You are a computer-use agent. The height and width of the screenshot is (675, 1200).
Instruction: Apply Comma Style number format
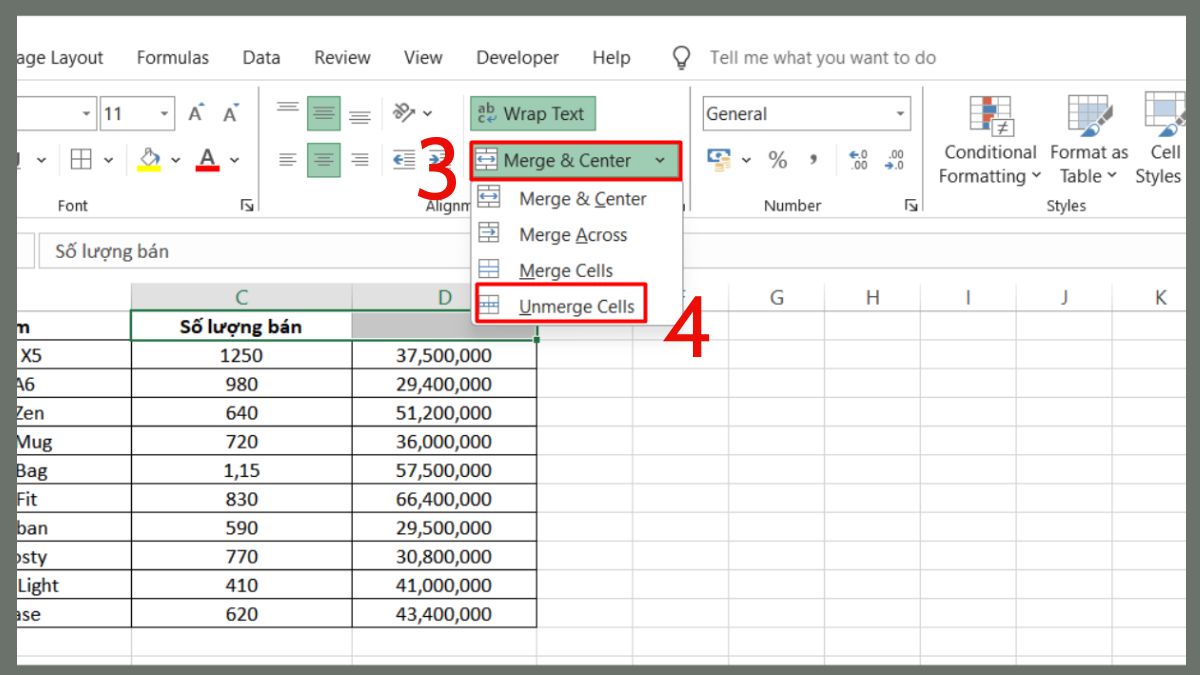[812, 159]
